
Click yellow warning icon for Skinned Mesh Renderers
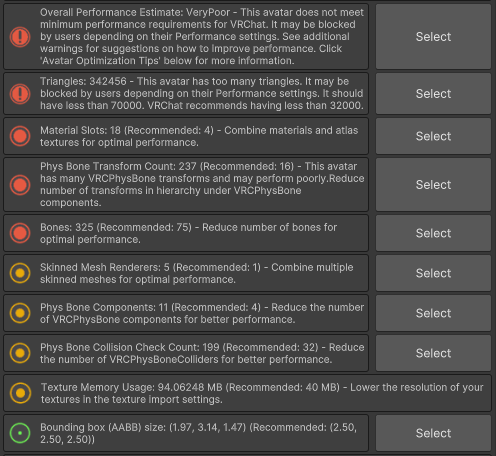click(x=20, y=273)
